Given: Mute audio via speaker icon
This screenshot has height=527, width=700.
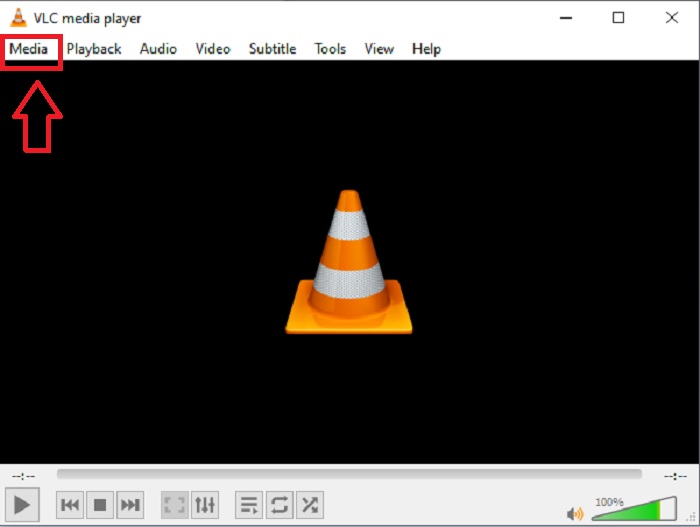Looking at the screenshot, I should tap(575, 513).
